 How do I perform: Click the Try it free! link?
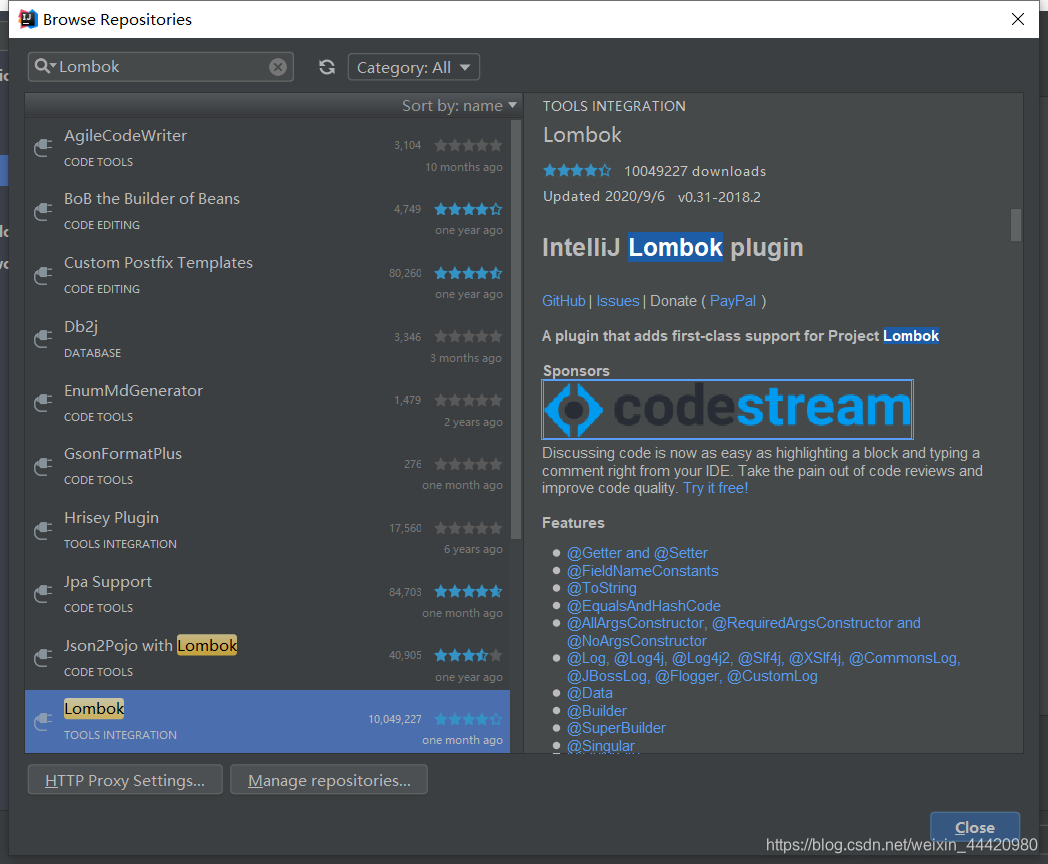click(x=715, y=488)
